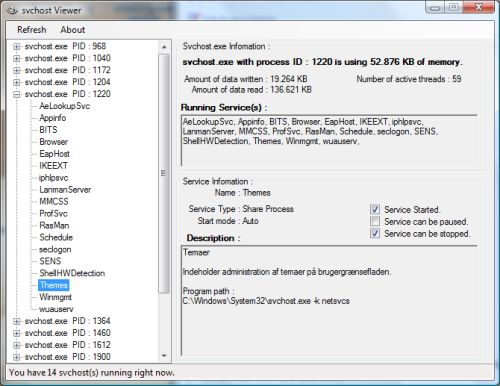Select AeLookupSvc service in tree

pyautogui.click(x=65, y=106)
